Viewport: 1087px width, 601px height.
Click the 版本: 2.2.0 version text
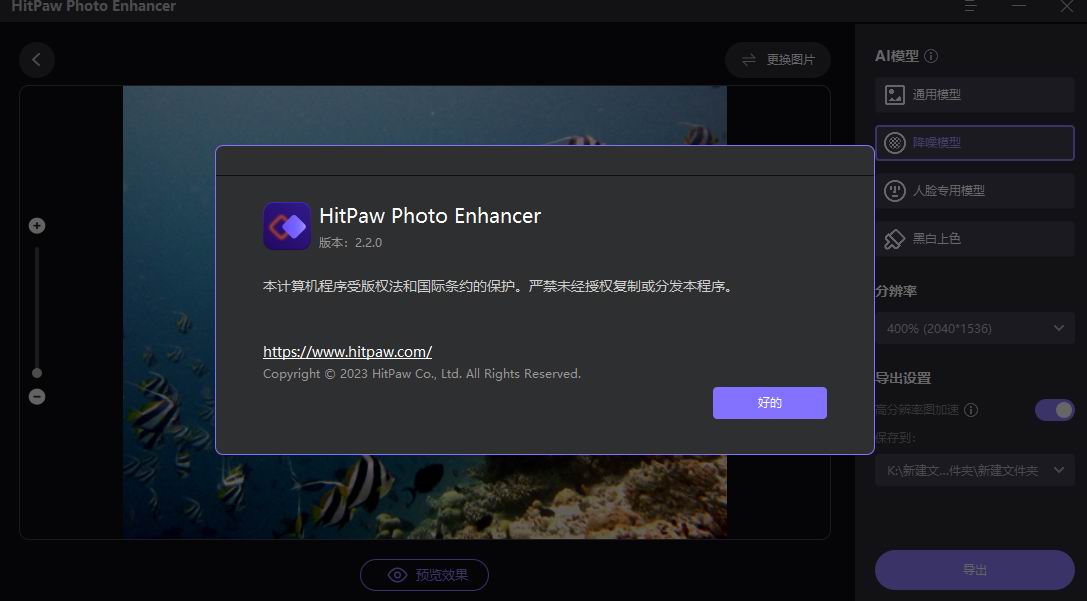tap(350, 243)
